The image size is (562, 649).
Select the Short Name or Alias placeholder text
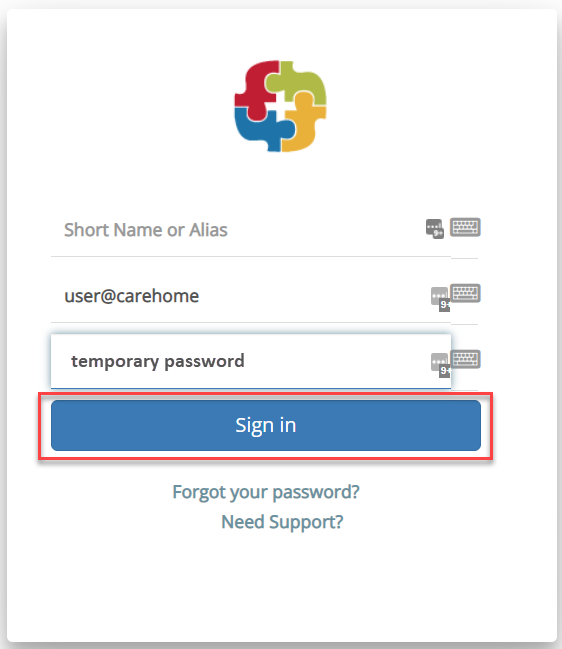click(x=146, y=230)
